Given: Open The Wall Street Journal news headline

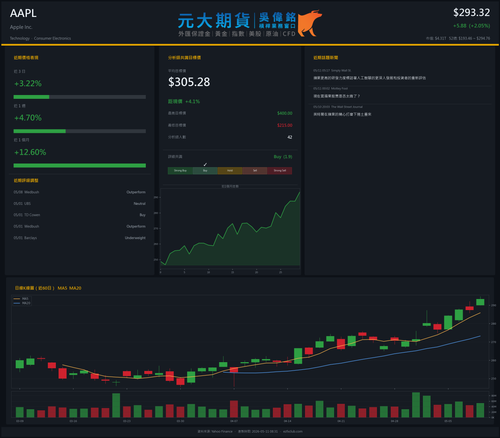Looking at the screenshot, I should pos(342,114).
